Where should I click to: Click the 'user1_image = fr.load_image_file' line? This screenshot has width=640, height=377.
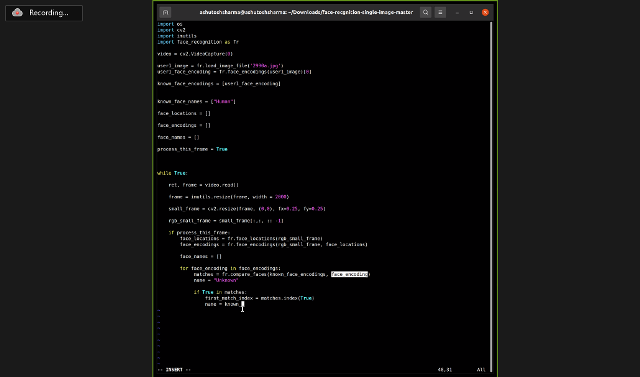pos(220,66)
